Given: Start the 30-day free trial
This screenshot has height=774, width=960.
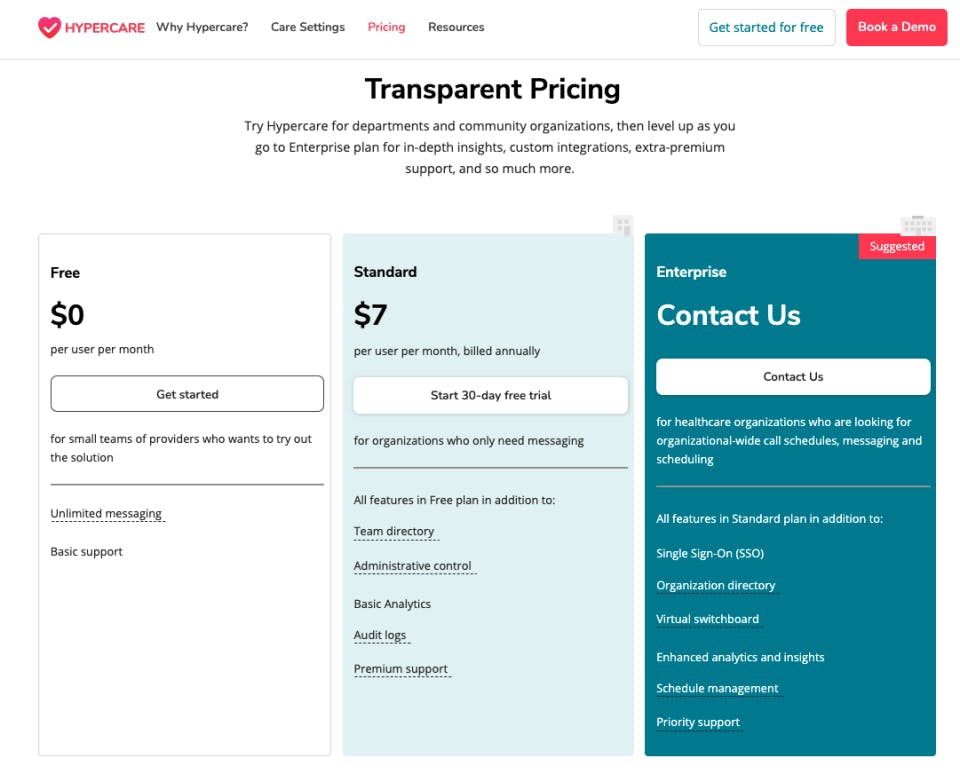Looking at the screenshot, I should tap(490, 395).
